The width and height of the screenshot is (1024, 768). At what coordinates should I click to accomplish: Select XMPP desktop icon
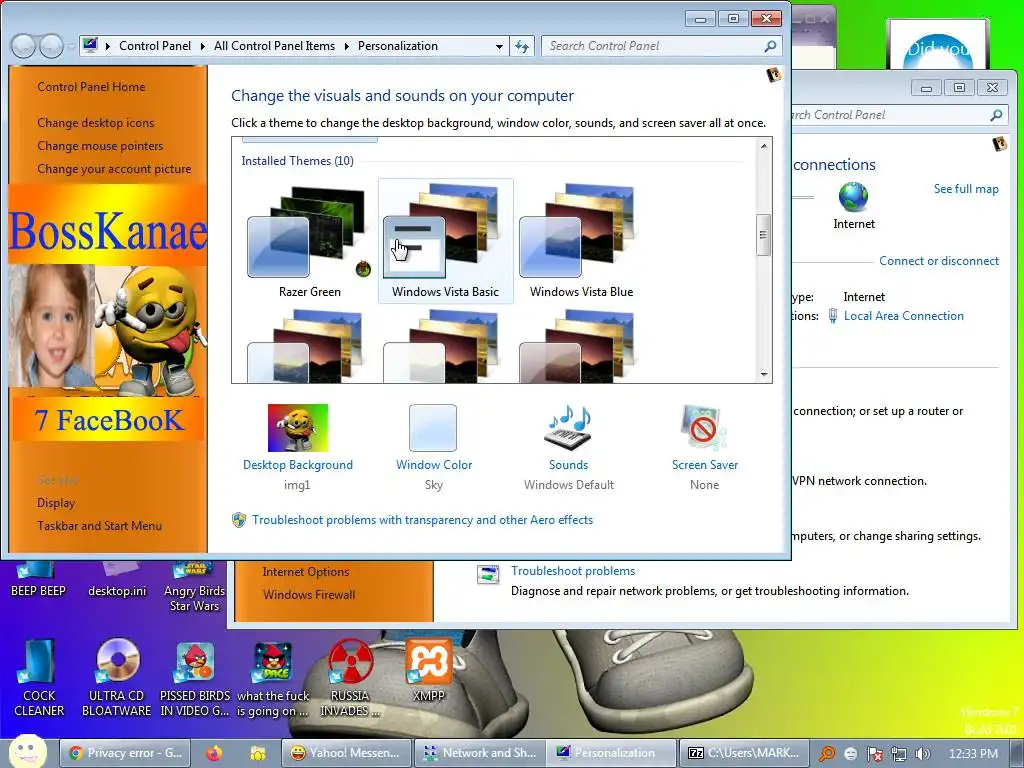click(428, 669)
